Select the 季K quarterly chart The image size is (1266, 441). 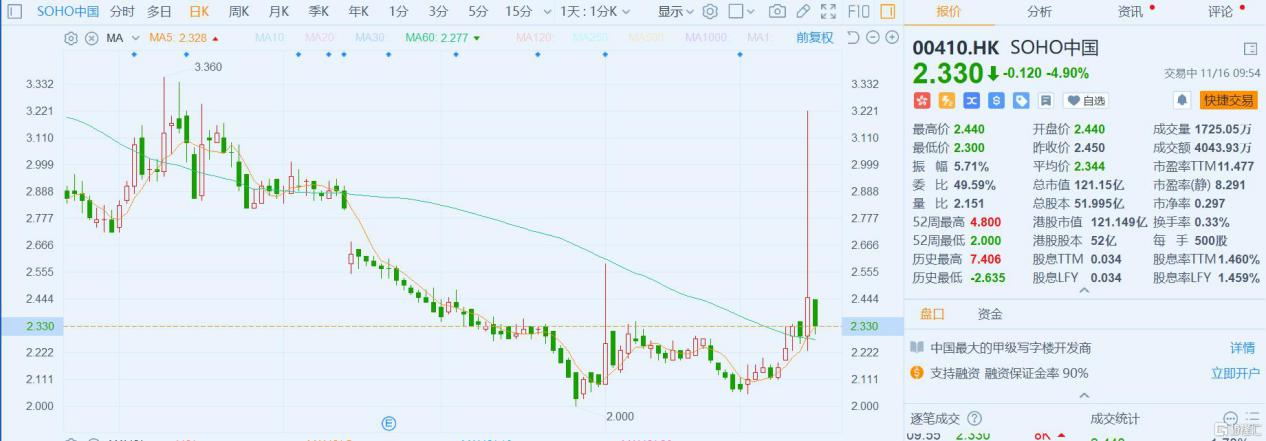318,12
